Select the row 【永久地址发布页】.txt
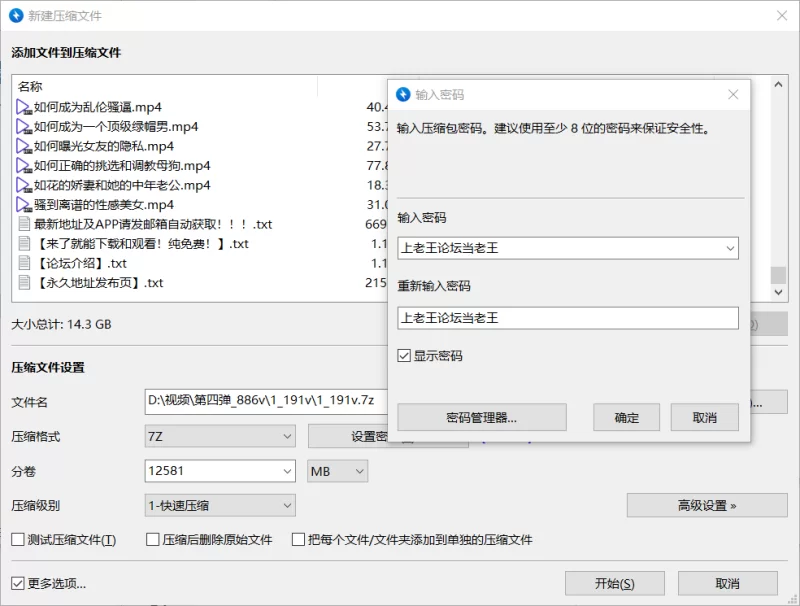800x606 pixels. [x=200, y=283]
